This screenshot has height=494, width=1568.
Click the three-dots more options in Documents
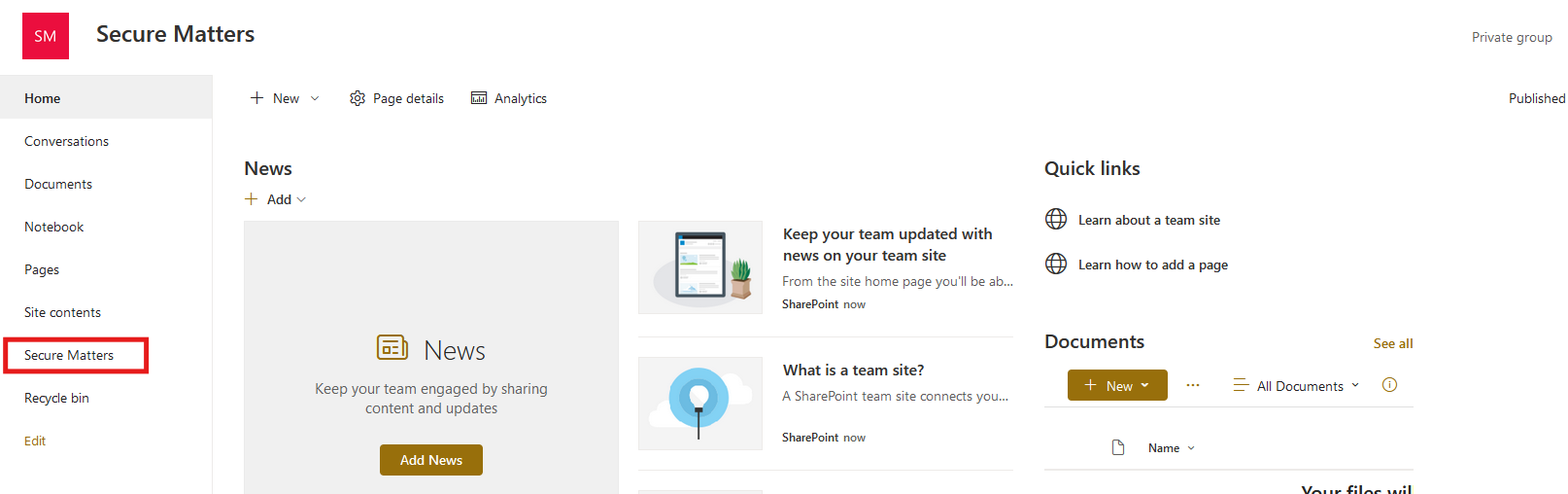[1193, 385]
